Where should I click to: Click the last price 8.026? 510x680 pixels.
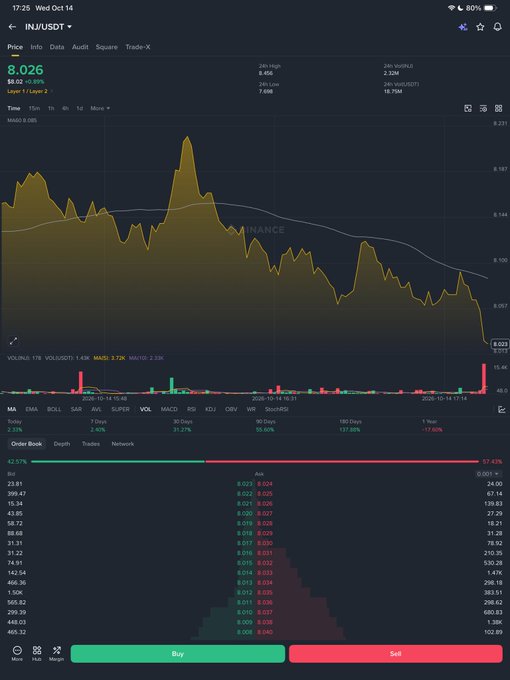(x=26, y=70)
